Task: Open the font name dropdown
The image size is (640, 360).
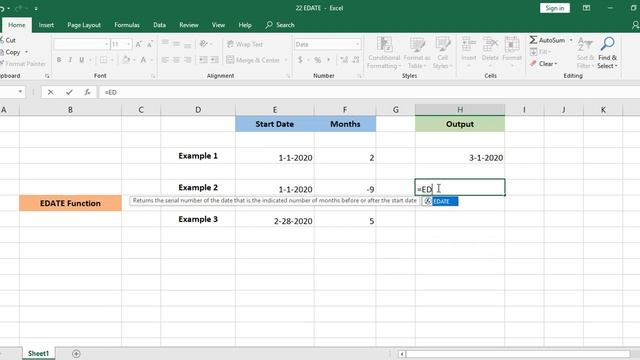Action: [107, 44]
